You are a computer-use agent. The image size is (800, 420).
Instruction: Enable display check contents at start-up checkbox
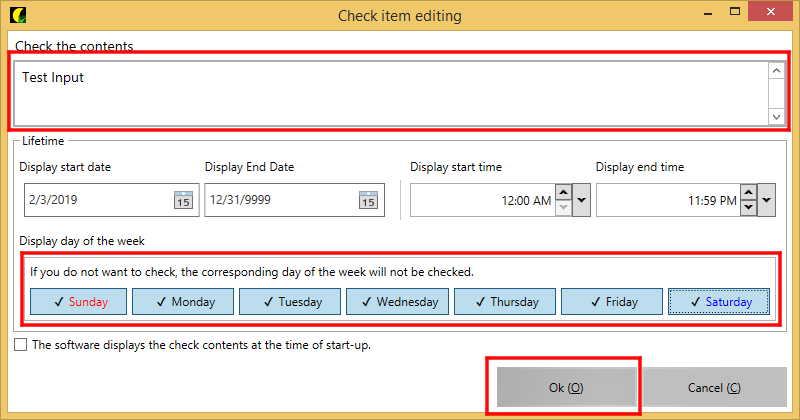(x=22, y=345)
